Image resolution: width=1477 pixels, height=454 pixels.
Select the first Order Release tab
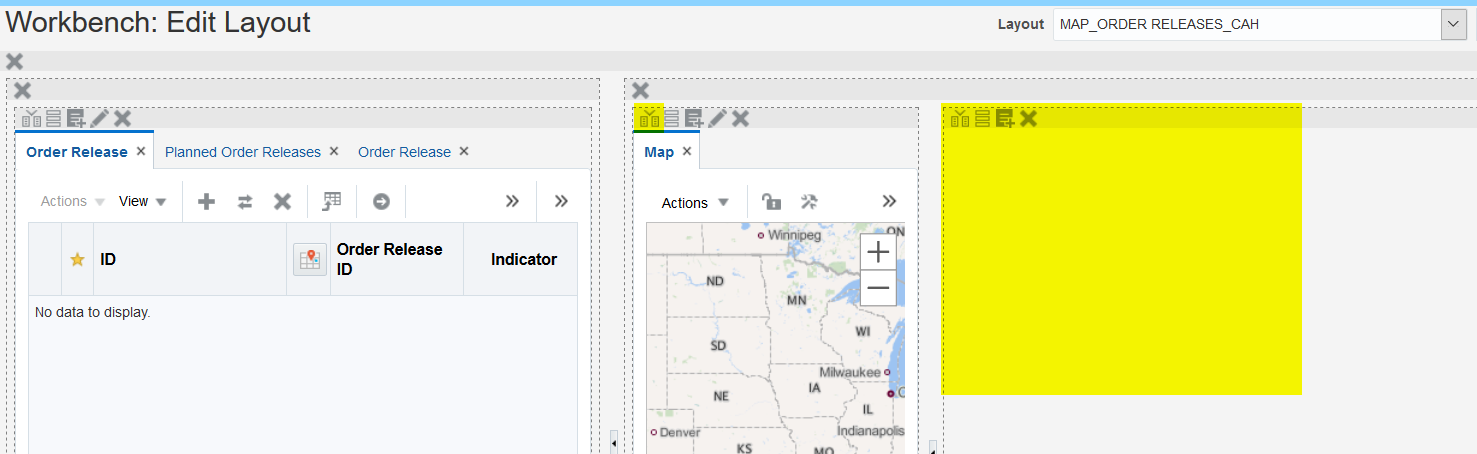(x=77, y=152)
